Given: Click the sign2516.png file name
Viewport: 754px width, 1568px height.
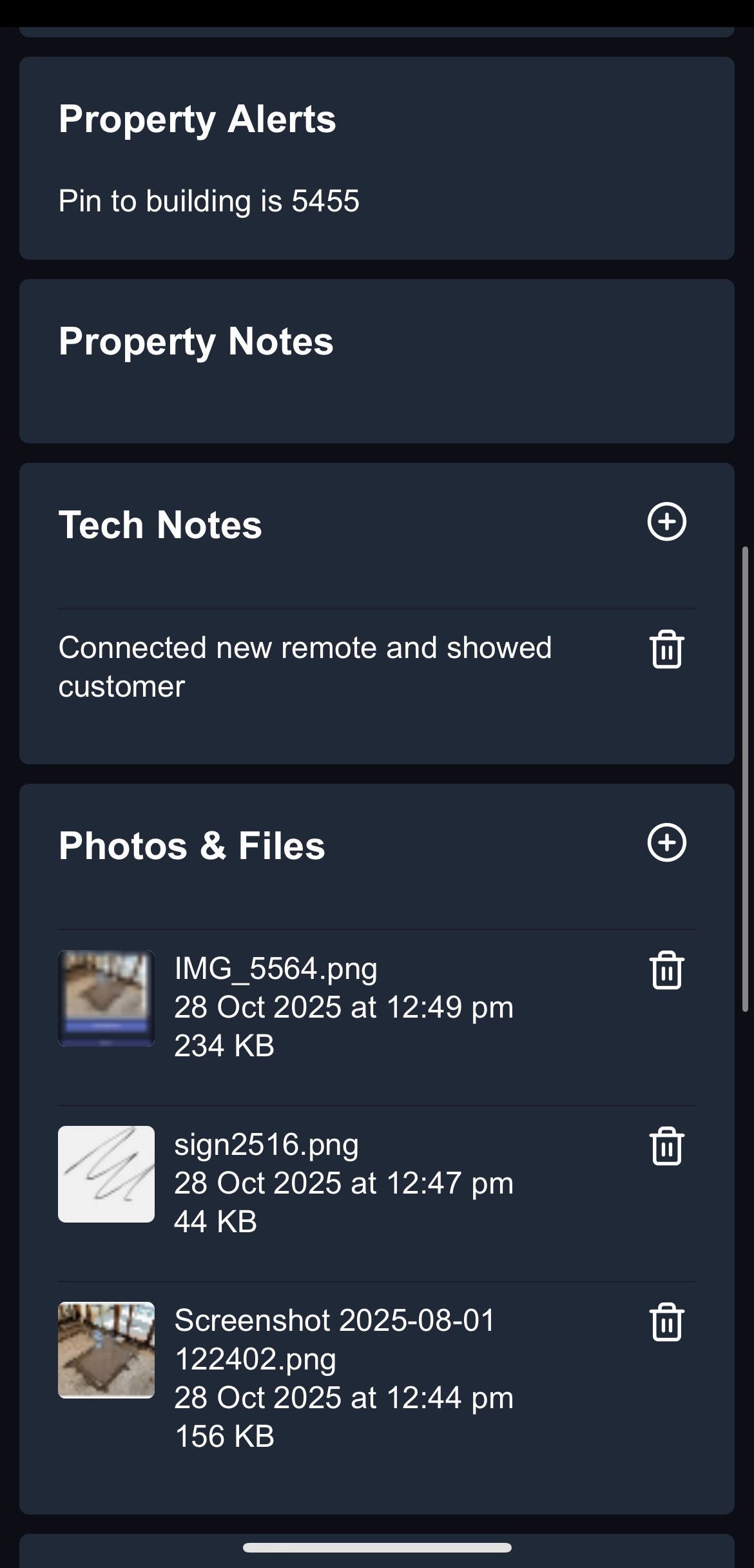Looking at the screenshot, I should coord(266,1144).
